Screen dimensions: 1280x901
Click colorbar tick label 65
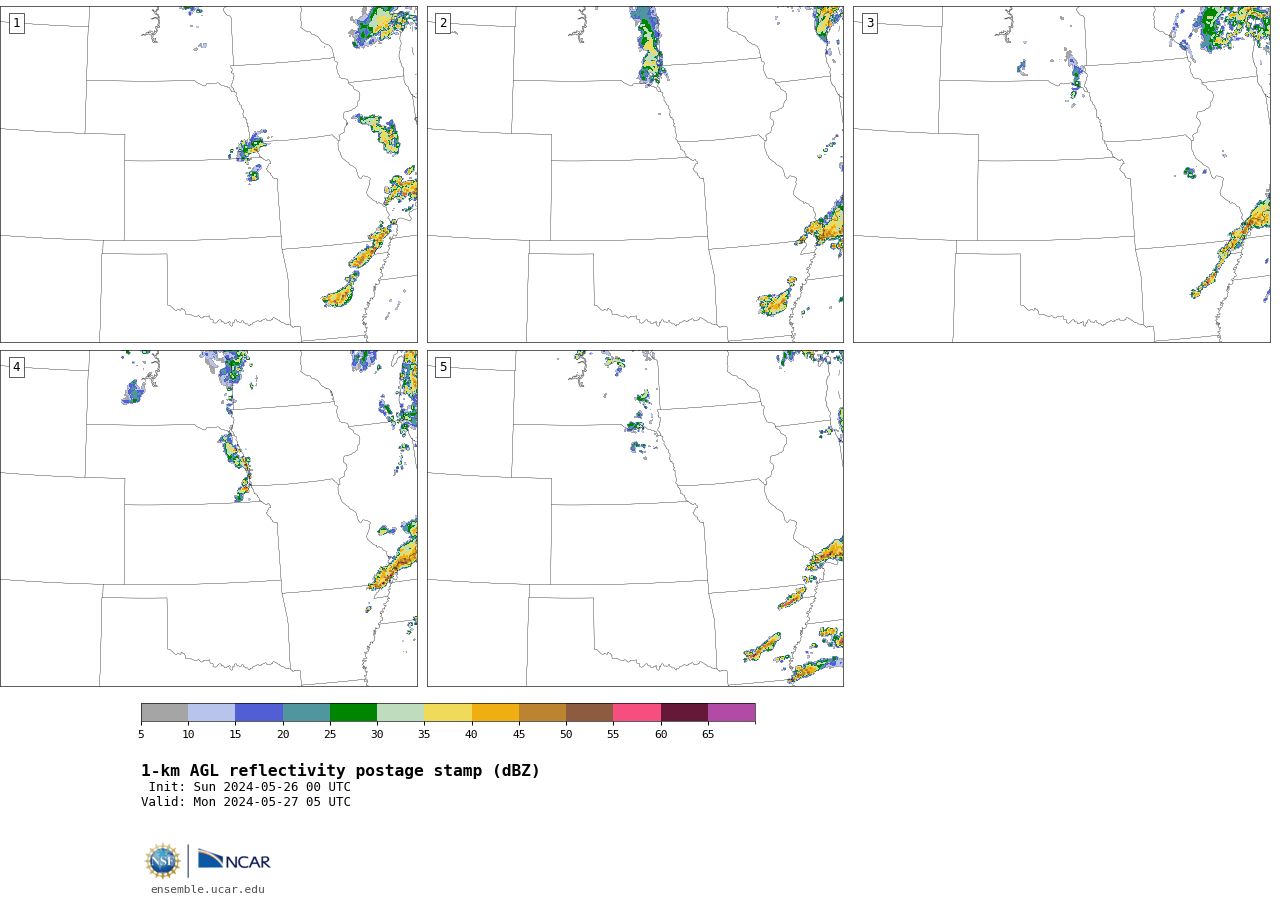click(x=708, y=735)
